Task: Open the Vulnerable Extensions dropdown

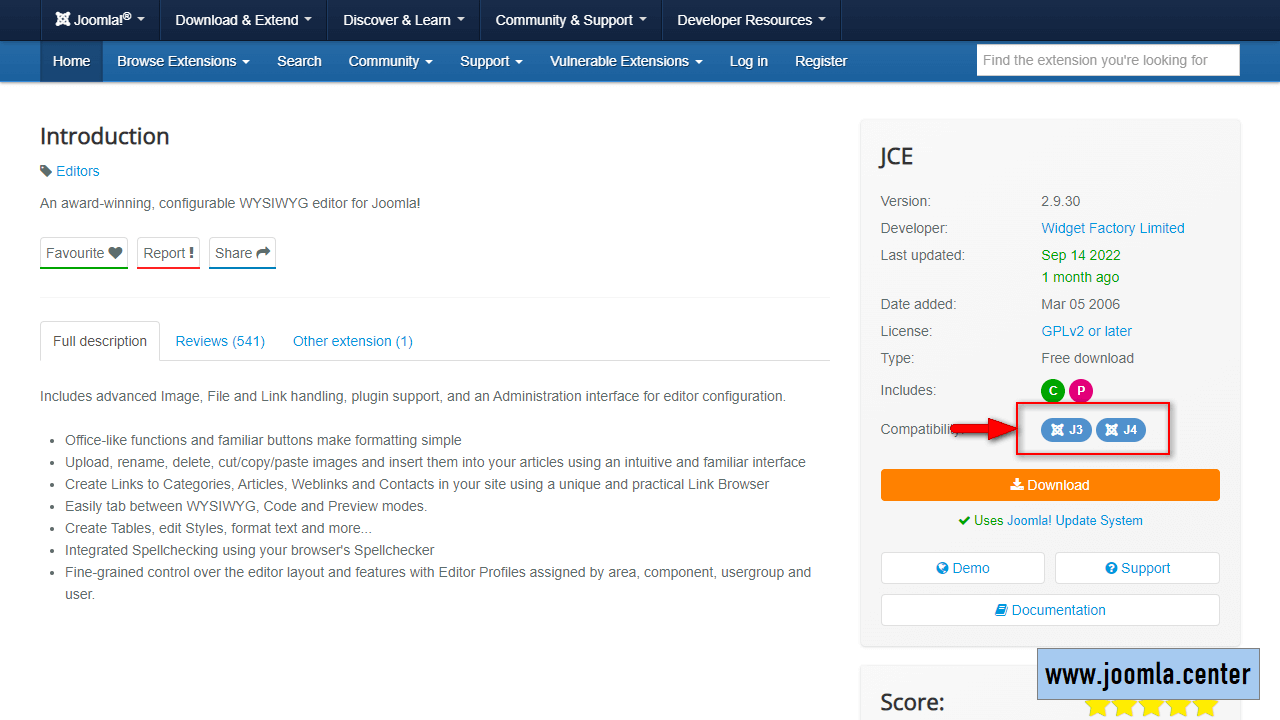Action: (626, 61)
